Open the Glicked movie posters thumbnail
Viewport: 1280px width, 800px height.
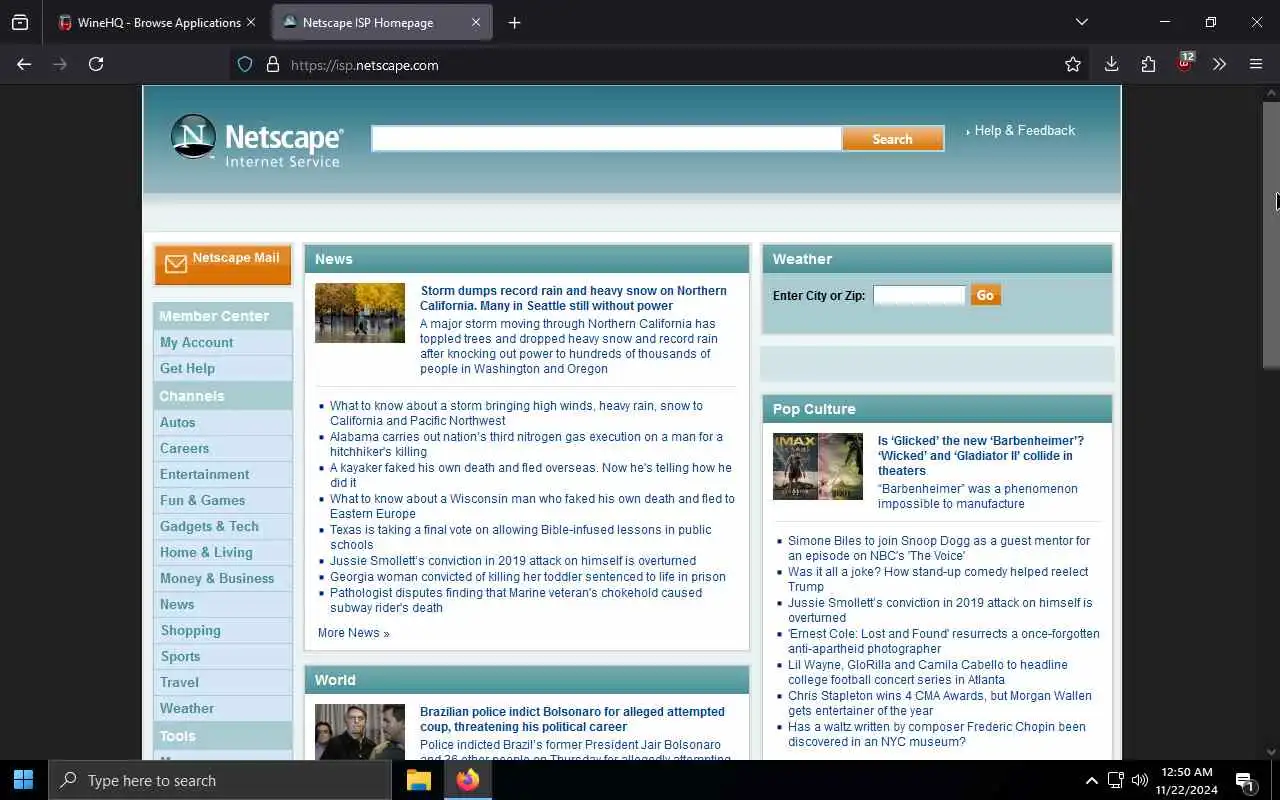(x=818, y=466)
